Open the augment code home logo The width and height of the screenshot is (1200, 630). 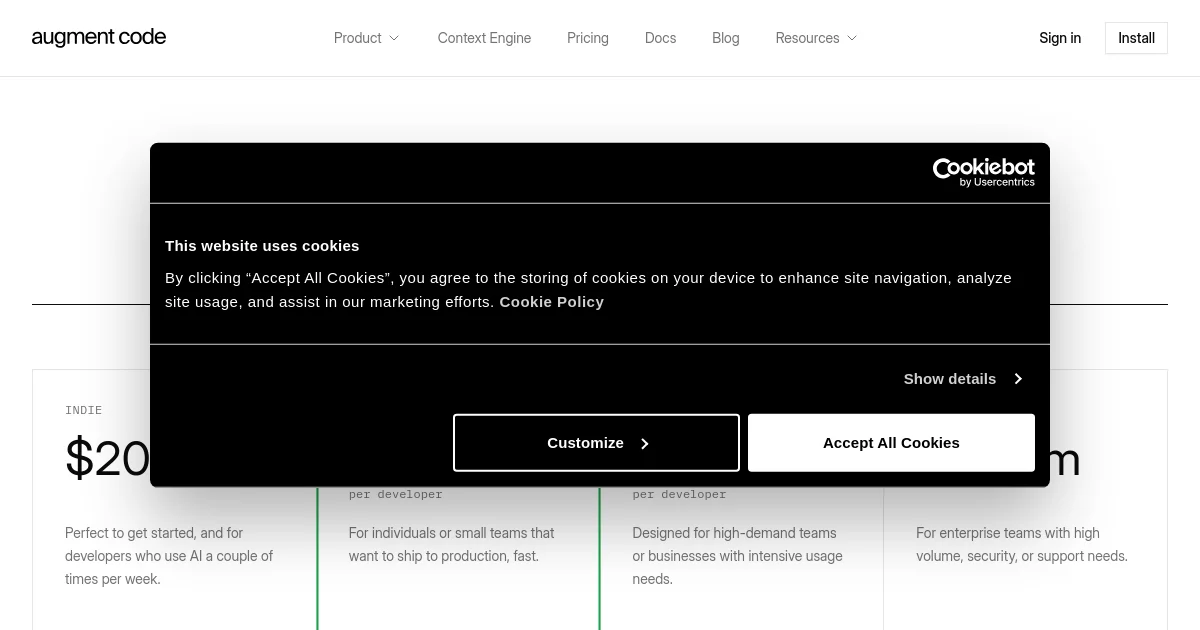(x=99, y=38)
